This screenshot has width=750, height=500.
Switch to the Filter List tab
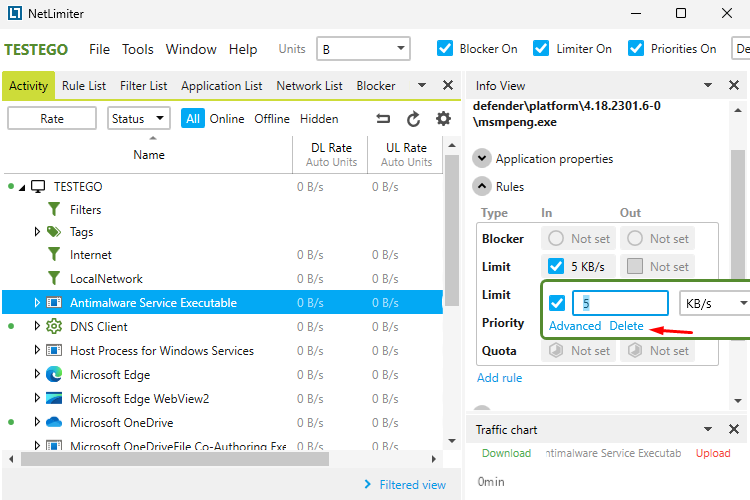143,86
